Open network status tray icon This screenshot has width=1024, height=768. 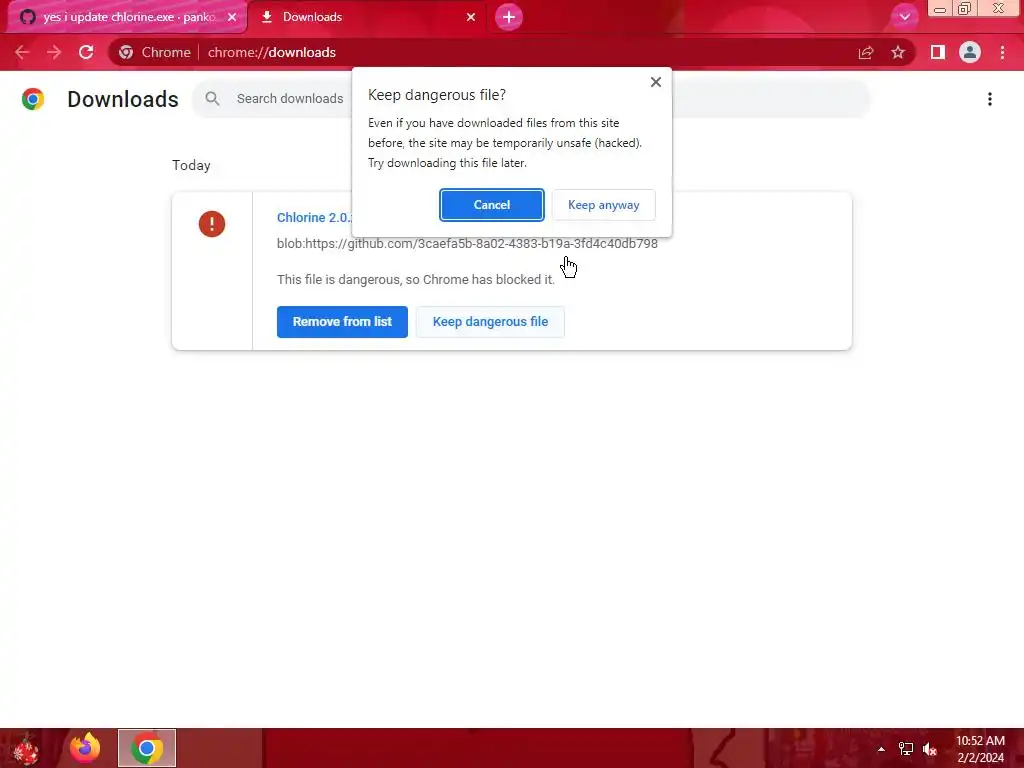coord(906,749)
